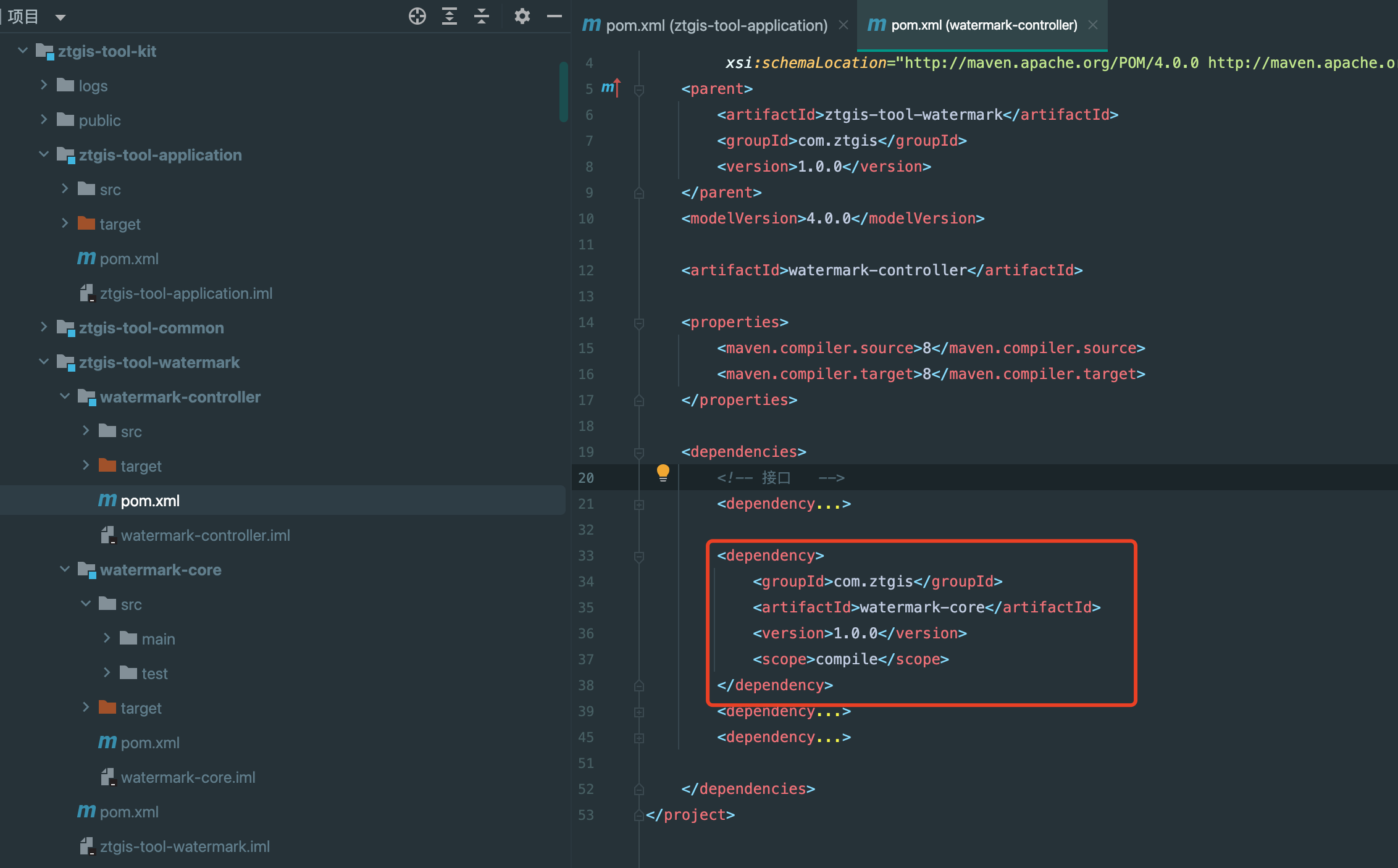Unfold the collapsed dependency on line 21
The image size is (1398, 868).
click(x=639, y=504)
